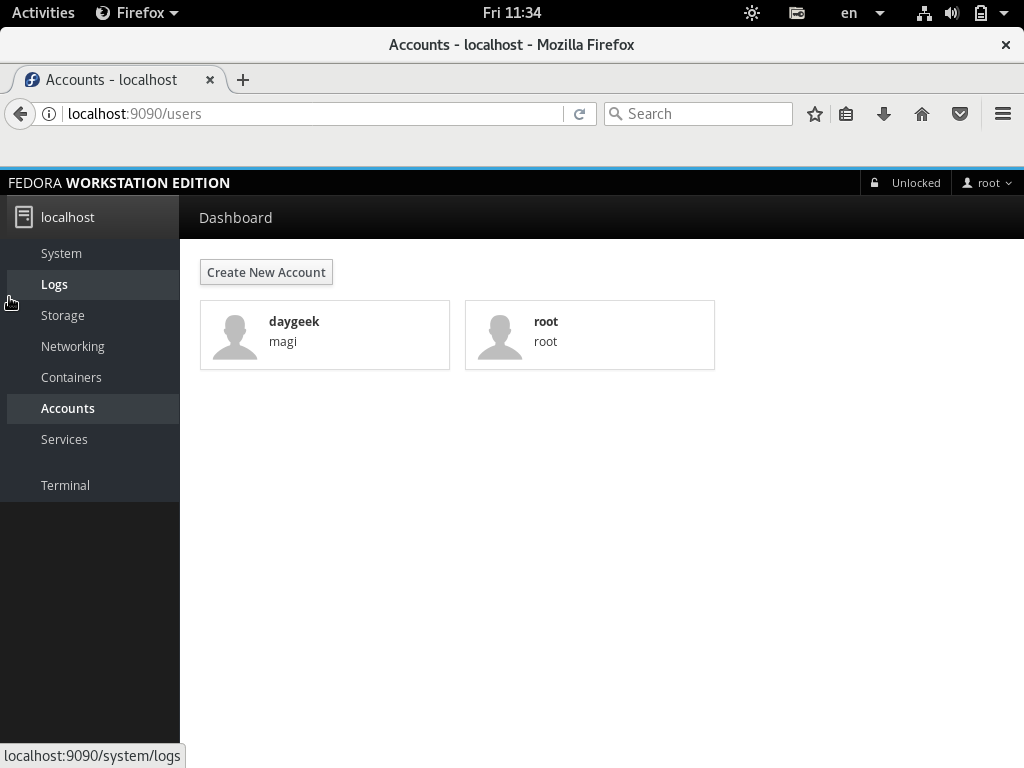1024x768 pixels.
Task: Click the brightness icon in the top bar
Action: (x=752, y=13)
